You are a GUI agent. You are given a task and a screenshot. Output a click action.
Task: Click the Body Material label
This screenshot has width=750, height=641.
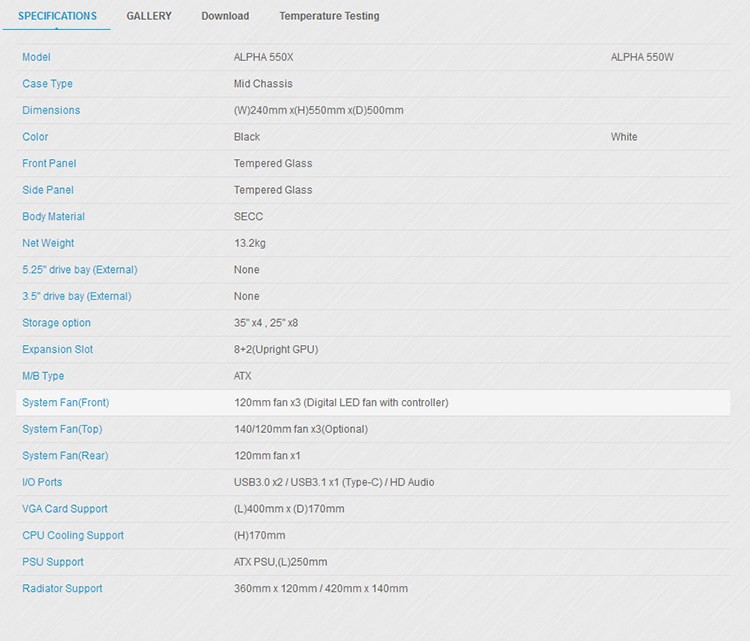pos(53,217)
